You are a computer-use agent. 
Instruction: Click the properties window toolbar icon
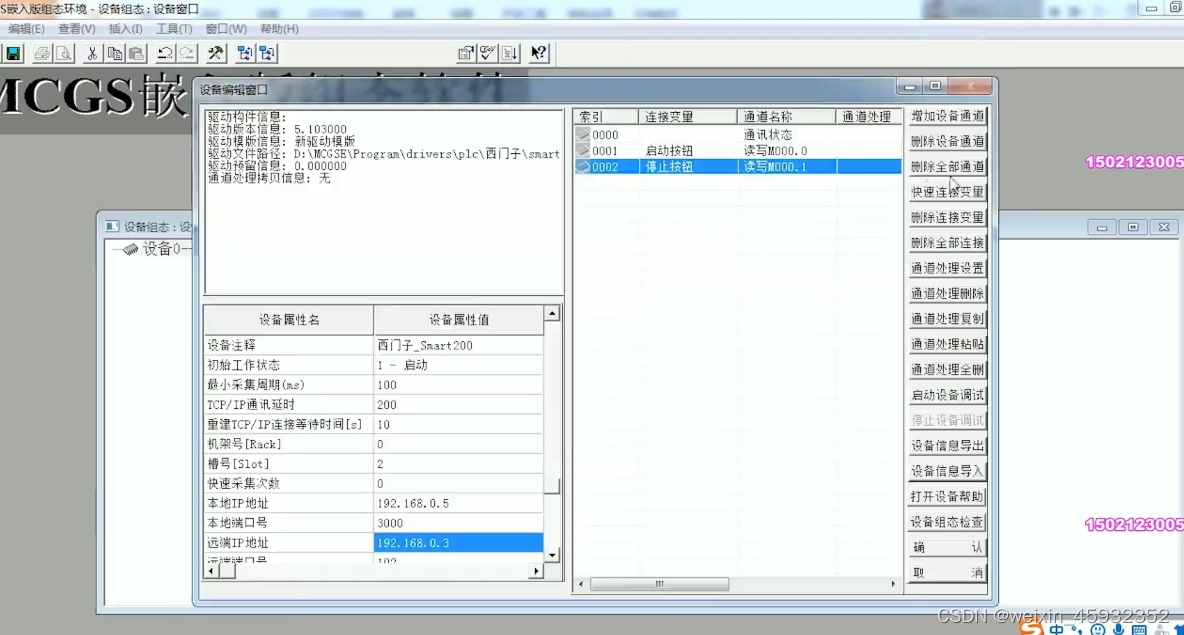tap(466, 53)
